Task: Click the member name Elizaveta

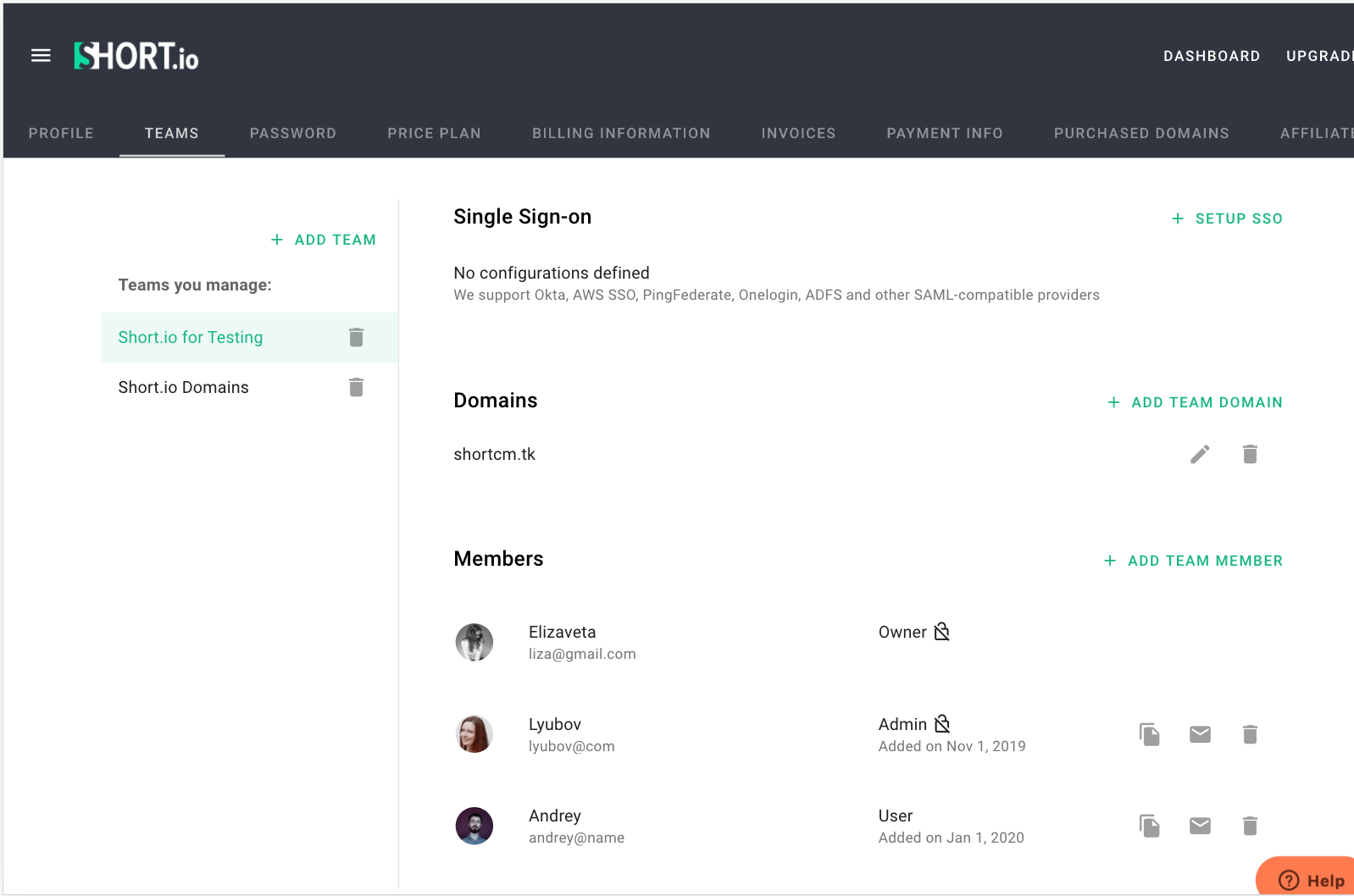Action: click(563, 632)
